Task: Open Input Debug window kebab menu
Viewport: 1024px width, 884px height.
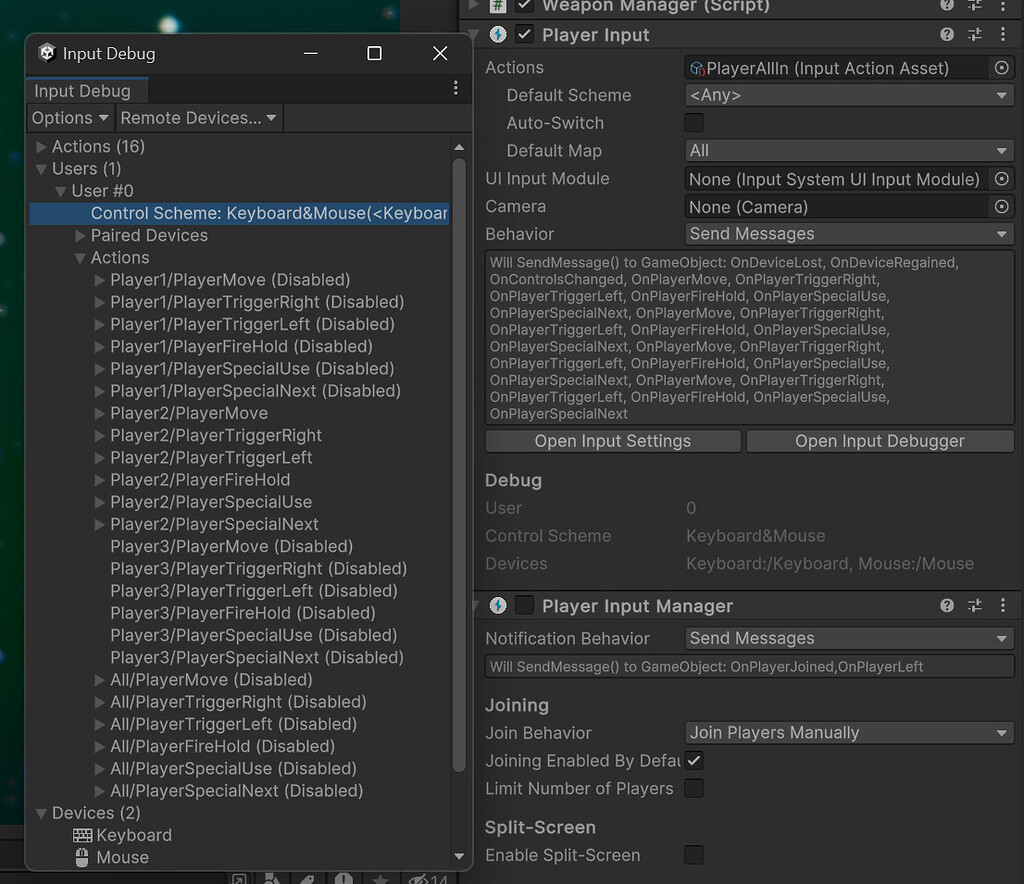Action: click(x=455, y=88)
